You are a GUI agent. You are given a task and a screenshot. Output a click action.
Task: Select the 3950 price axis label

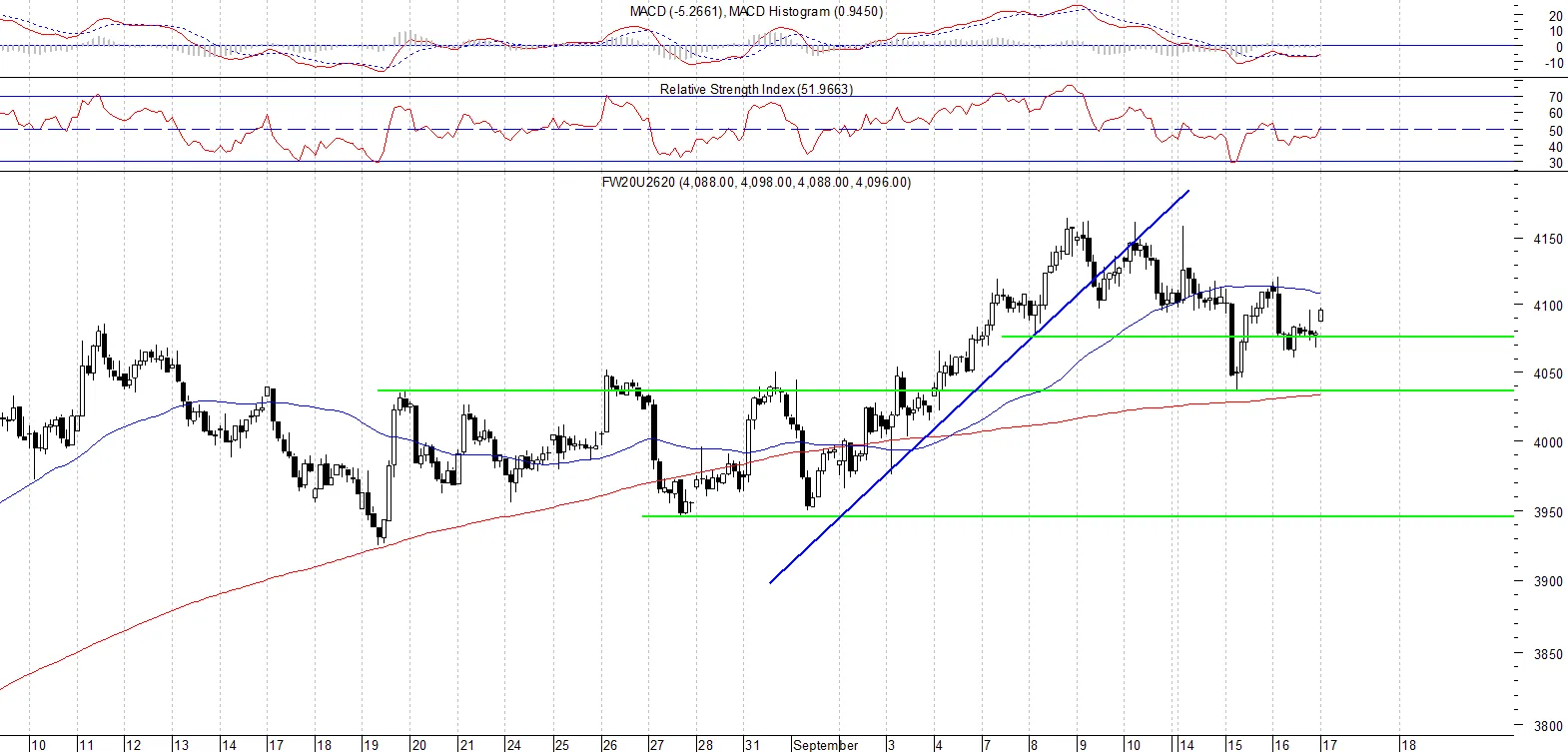(x=1548, y=512)
